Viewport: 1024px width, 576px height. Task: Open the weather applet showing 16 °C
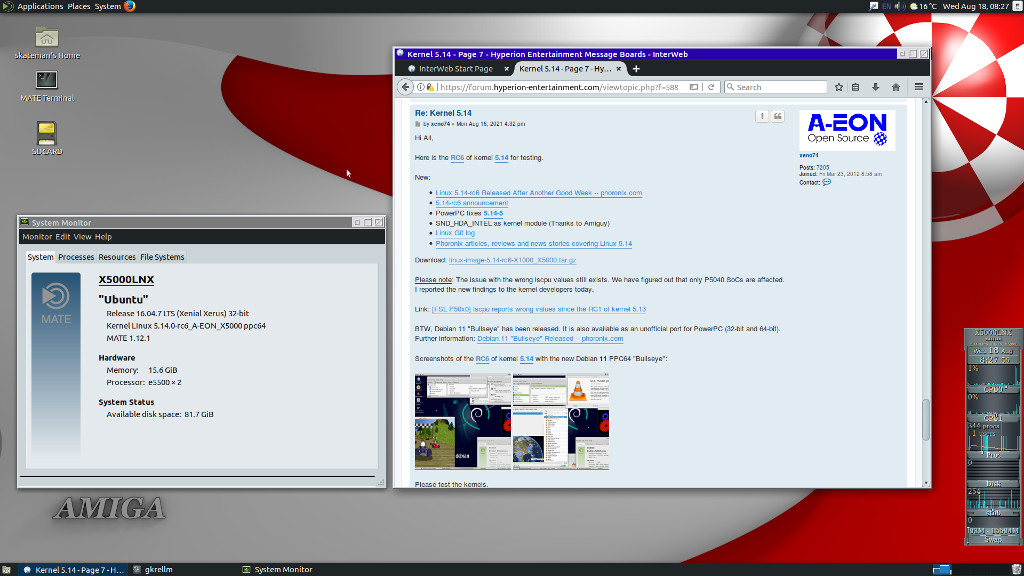[x=923, y=7]
